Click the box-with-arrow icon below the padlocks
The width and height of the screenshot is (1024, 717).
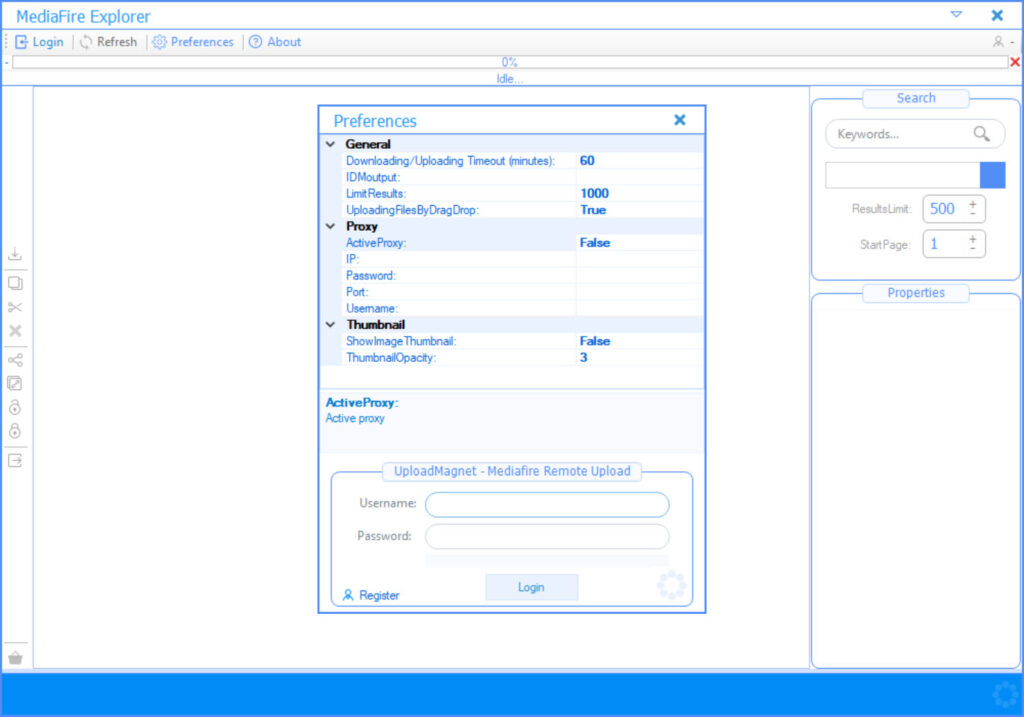pos(15,460)
